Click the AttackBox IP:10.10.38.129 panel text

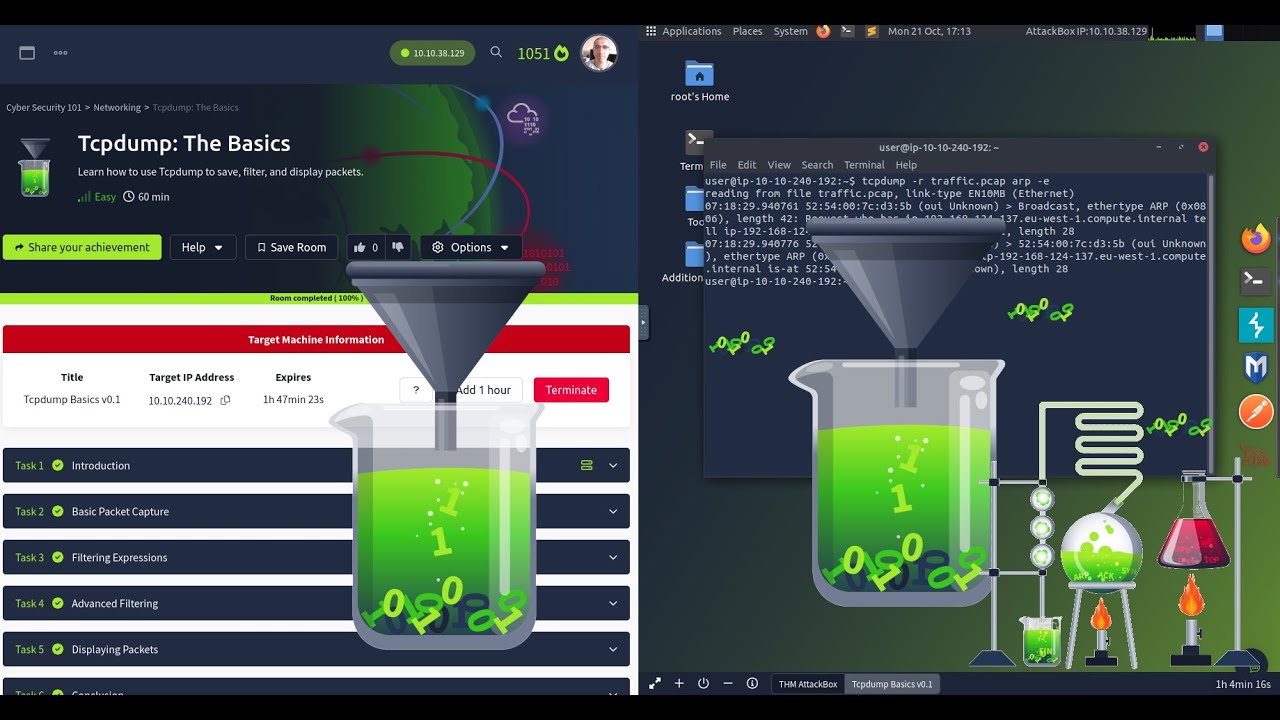1086,31
